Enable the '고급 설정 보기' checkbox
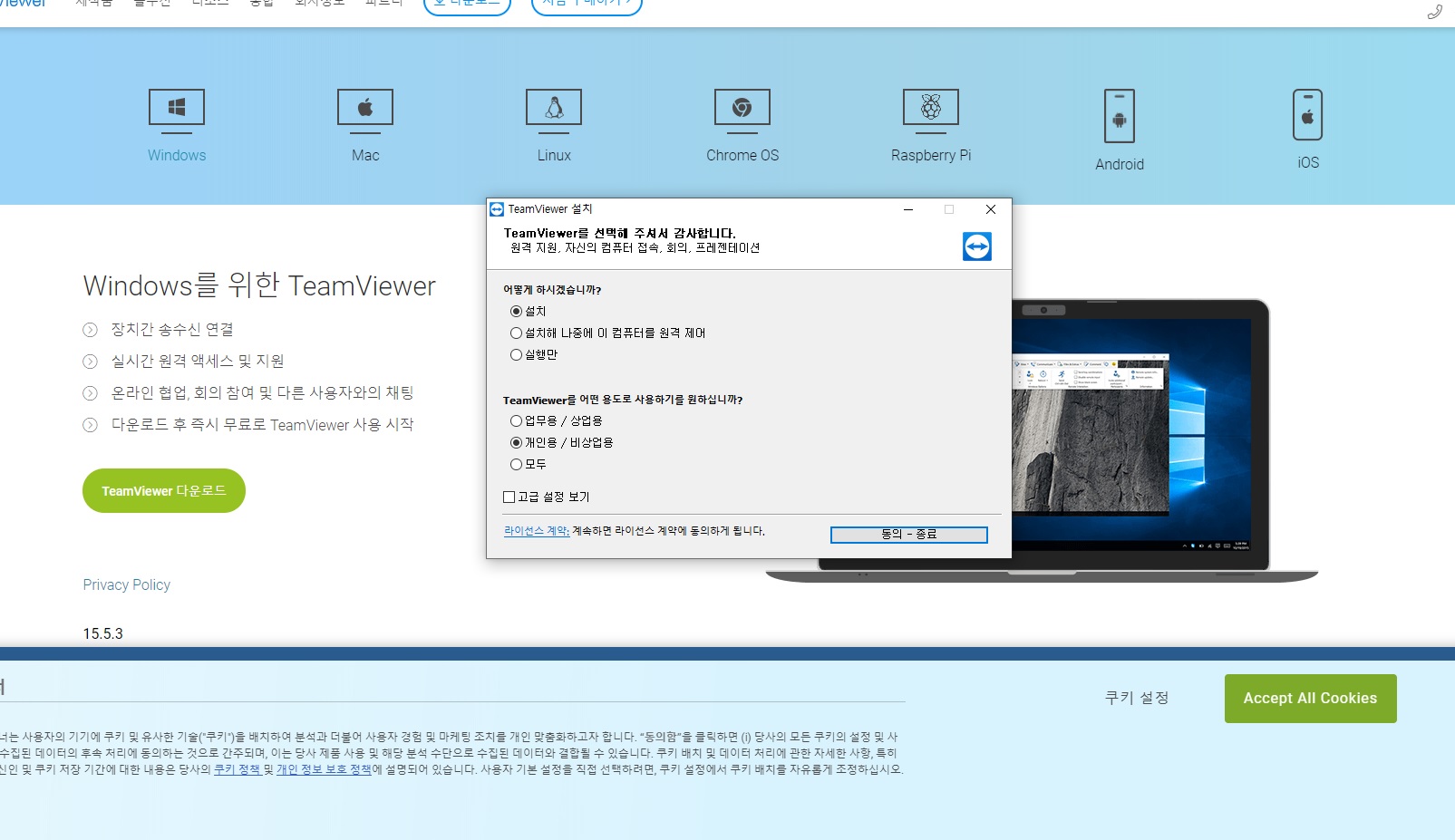1455x840 pixels. click(509, 497)
